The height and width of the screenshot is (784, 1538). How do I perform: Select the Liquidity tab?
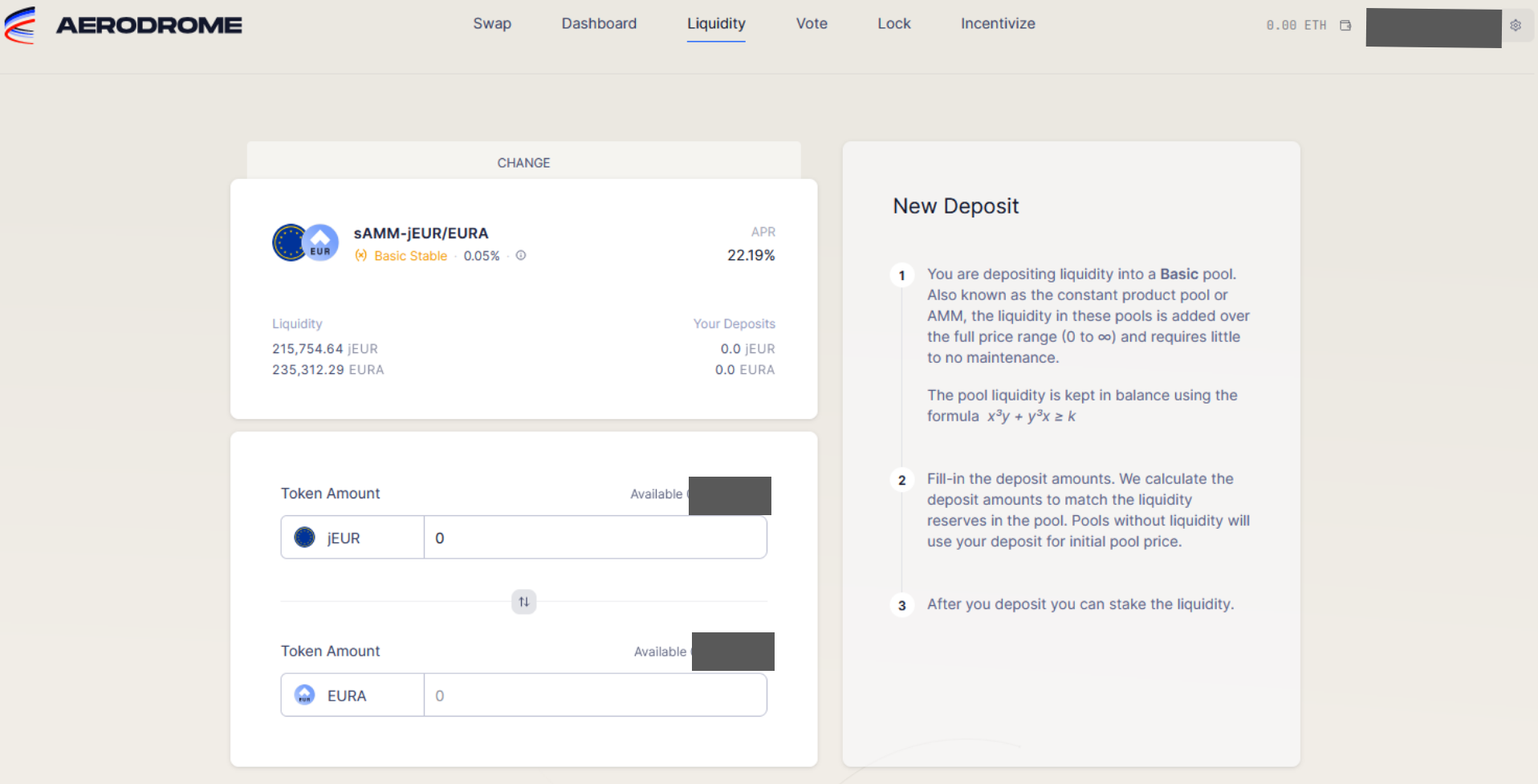(716, 24)
